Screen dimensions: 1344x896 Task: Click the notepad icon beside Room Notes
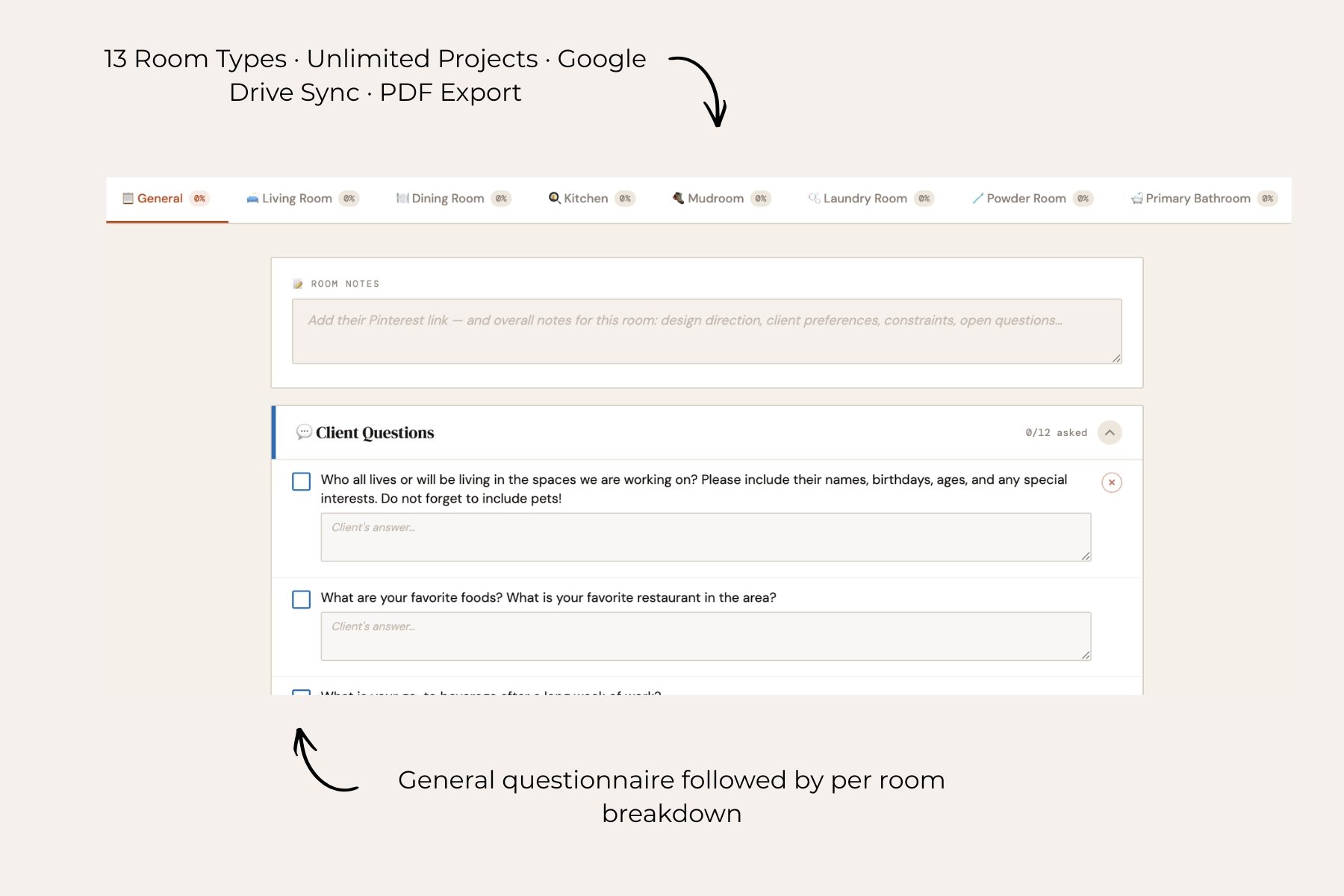298,284
